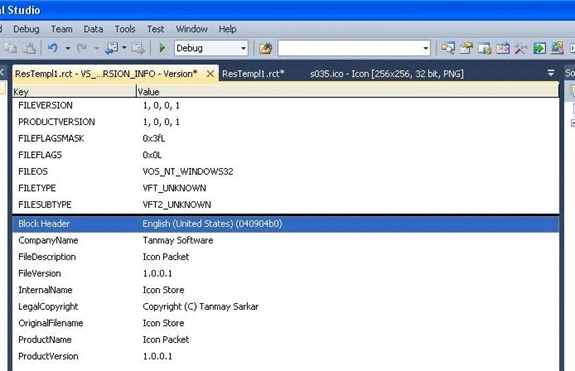The image size is (575, 371).
Task: Start debugging with green play button
Action: pyautogui.click(x=162, y=48)
